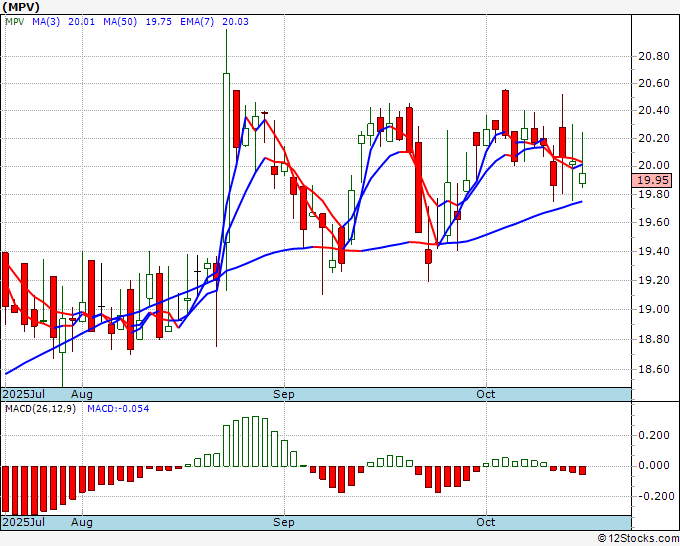Screen dimensions: 680x546
Task: Click the 19.60 price axis label
Action: [x=654, y=222]
